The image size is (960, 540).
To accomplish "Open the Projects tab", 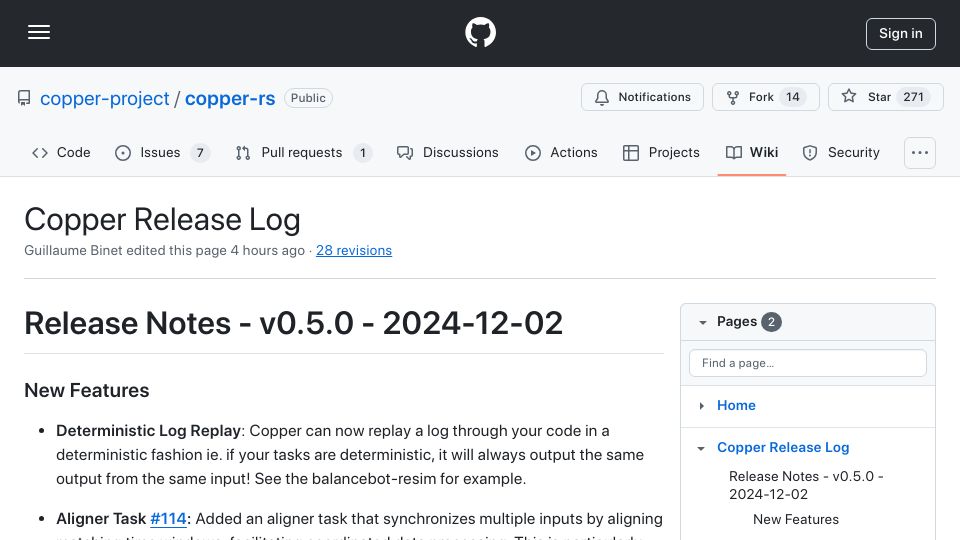I will tap(661, 152).
